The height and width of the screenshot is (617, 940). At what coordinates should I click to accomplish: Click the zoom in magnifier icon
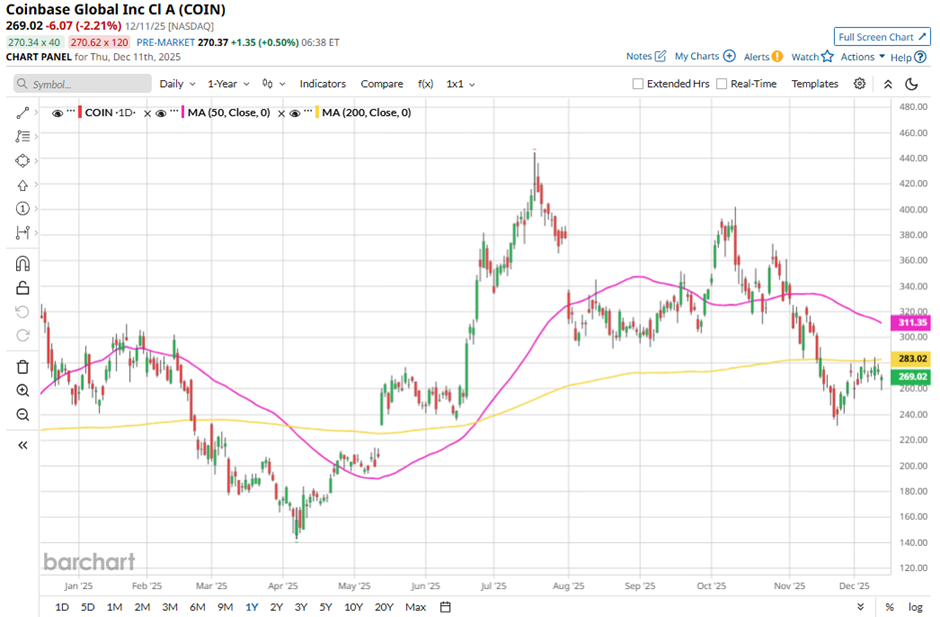pos(22,391)
